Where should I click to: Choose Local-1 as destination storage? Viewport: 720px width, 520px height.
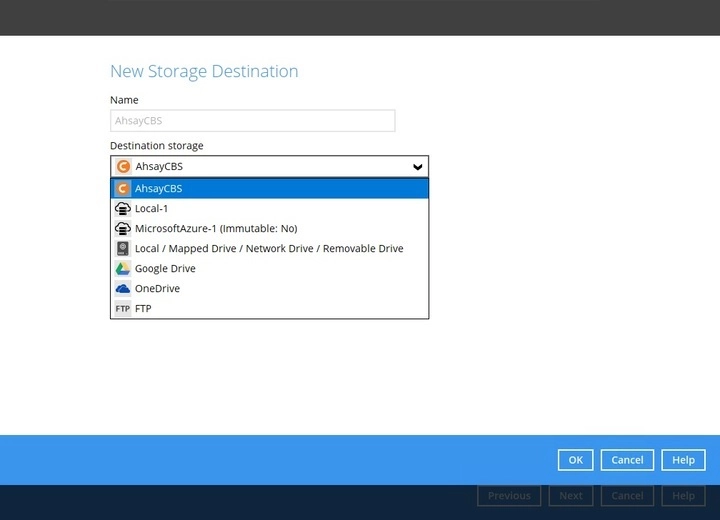pos(270,209)
